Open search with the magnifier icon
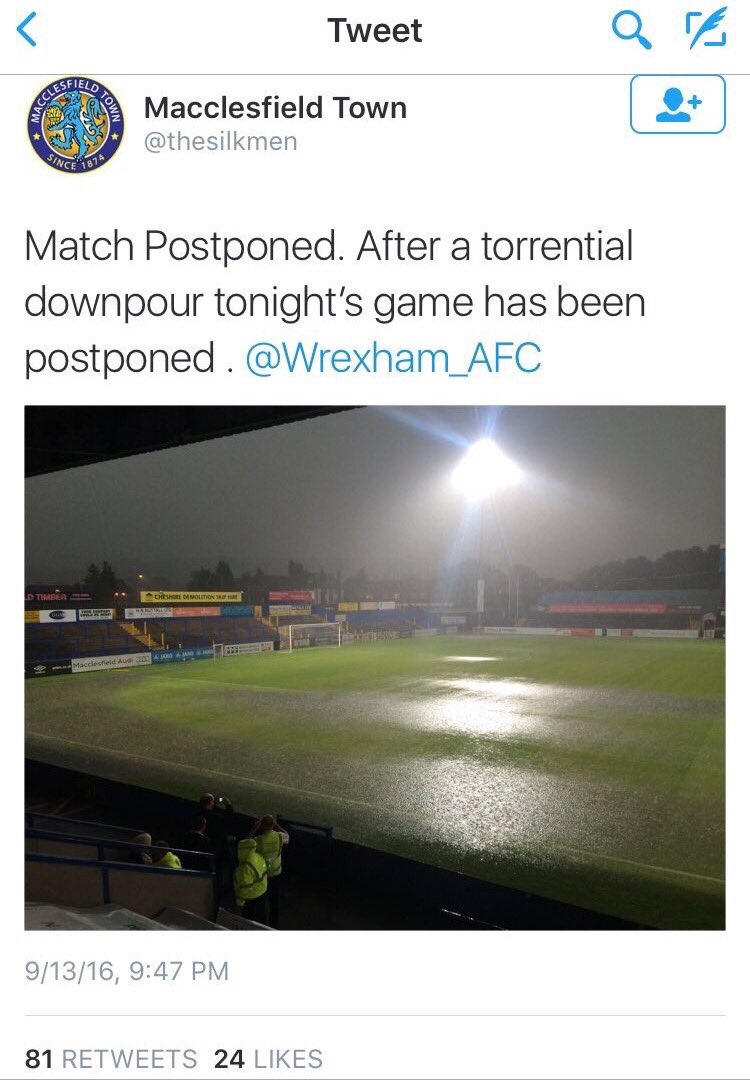Viewport: 750px width, 1080px height. tap(630, 31)
